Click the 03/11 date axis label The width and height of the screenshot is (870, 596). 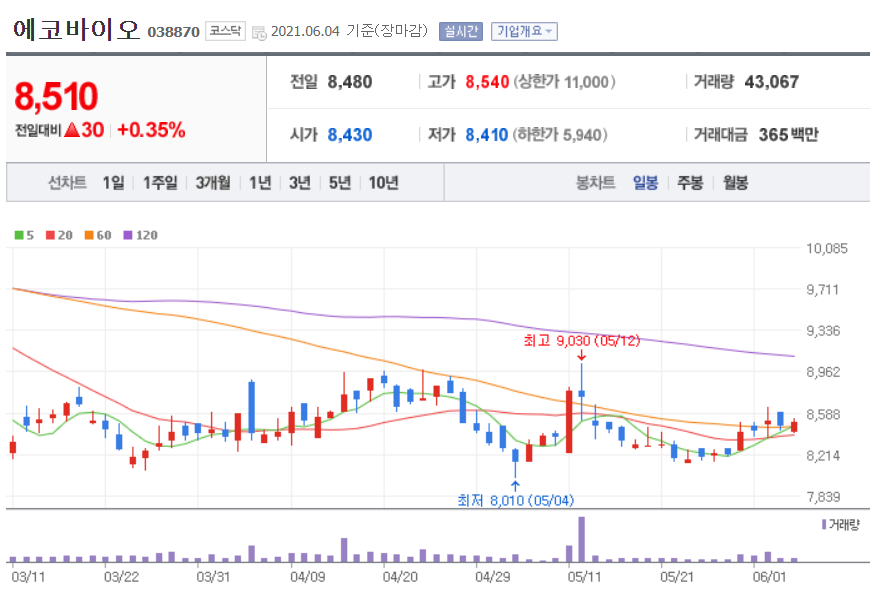click(28, 577)
